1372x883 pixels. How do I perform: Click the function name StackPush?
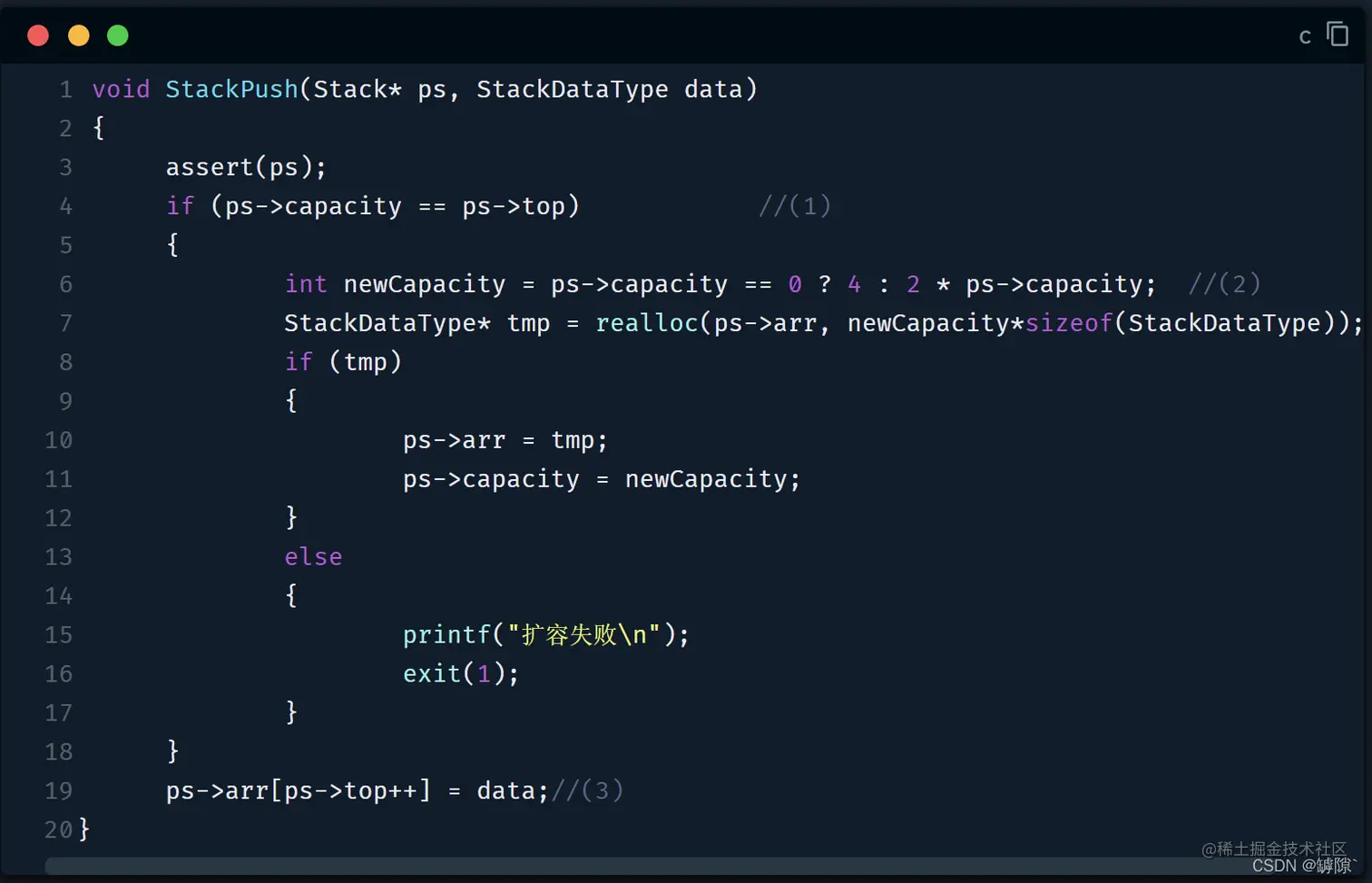pyautogui.click(x=231, y=89)
